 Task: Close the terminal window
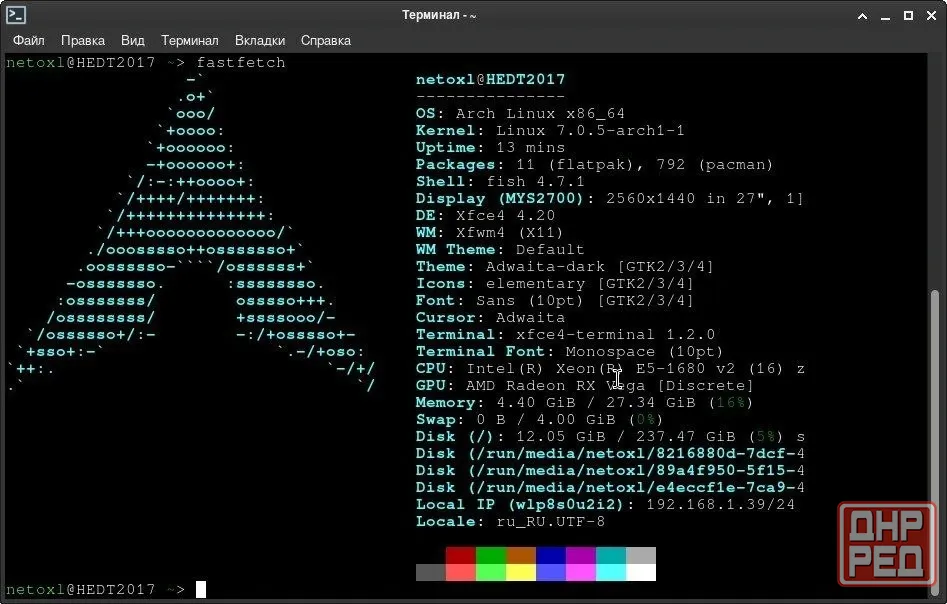click(x=931, y=16)
